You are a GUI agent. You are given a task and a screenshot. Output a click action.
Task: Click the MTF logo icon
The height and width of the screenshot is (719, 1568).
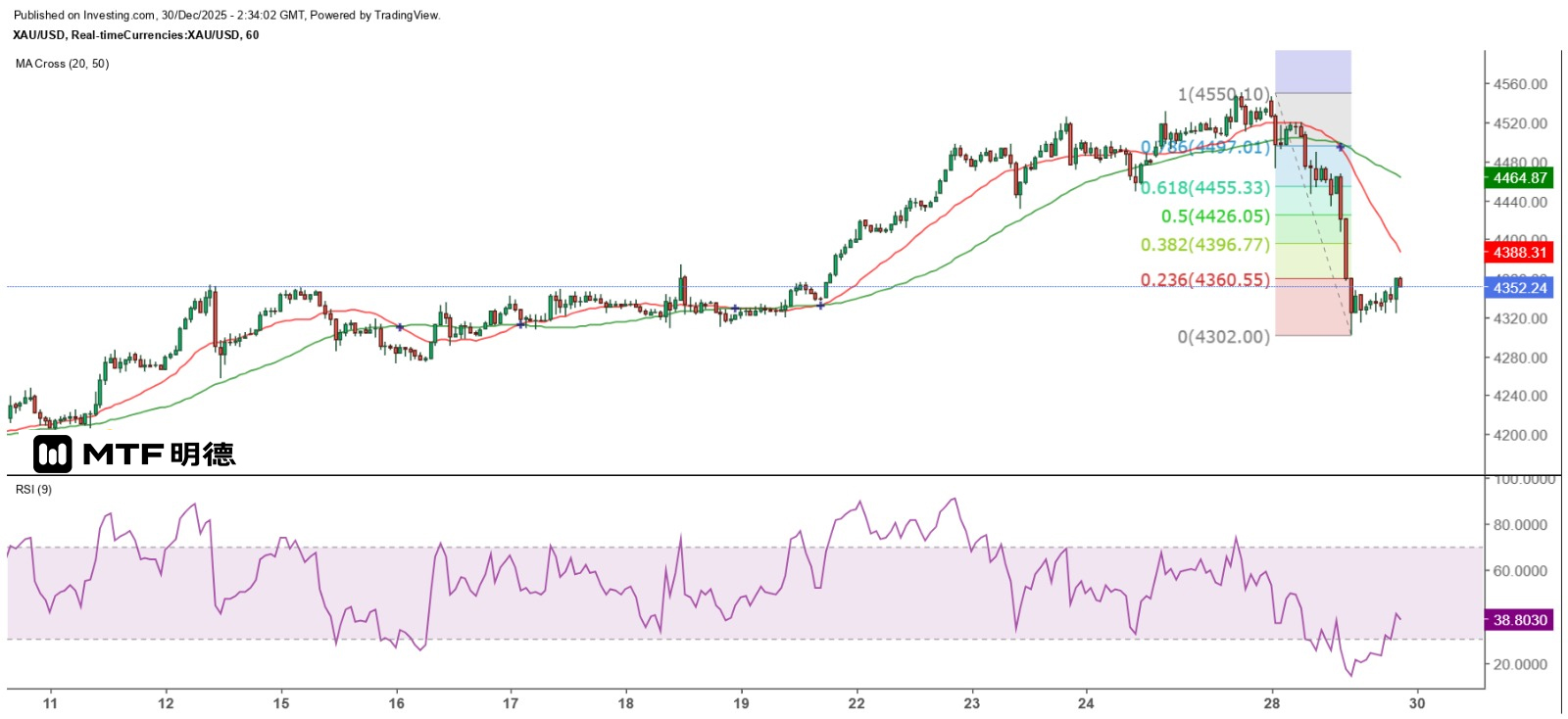pyautogui.click(x=52, y=454)
